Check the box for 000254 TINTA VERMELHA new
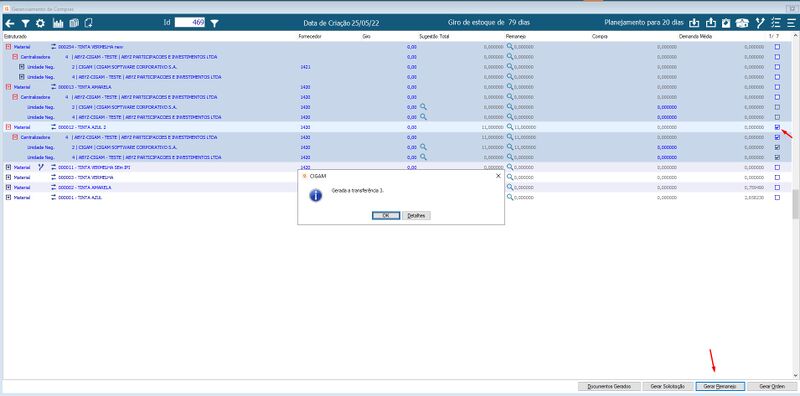This screenshot has width=800, height=396. coord(777,46)
